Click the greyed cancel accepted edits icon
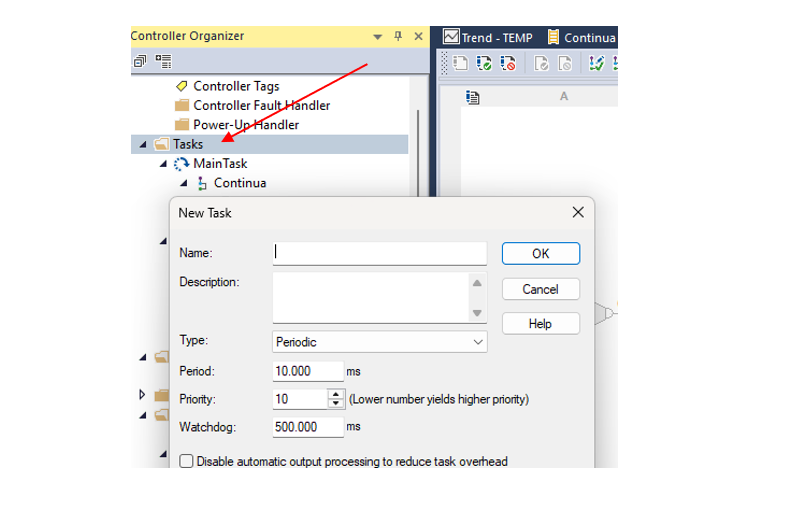 tap(565, 63)
